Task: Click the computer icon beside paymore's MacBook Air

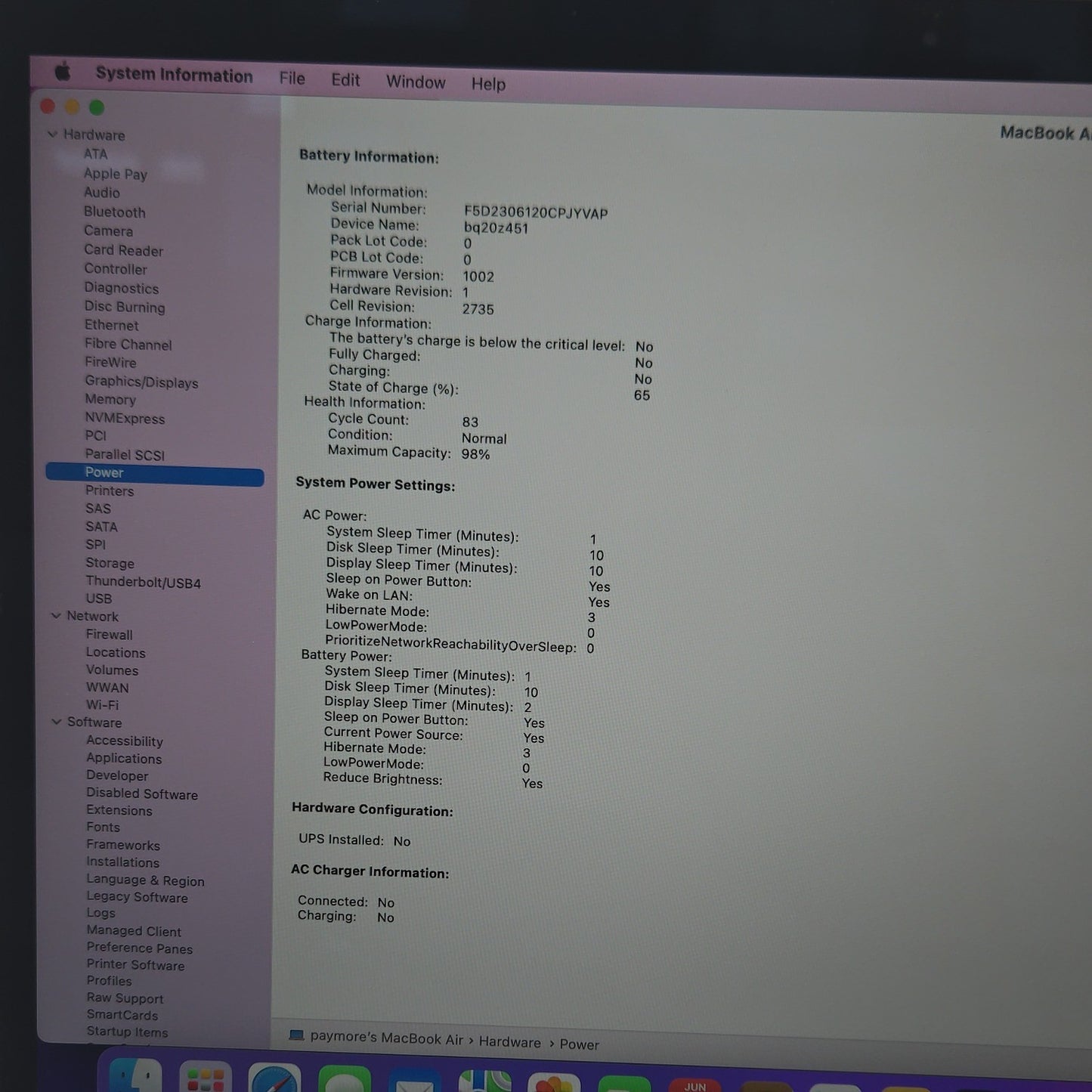Action: (x=297, y=1035)
